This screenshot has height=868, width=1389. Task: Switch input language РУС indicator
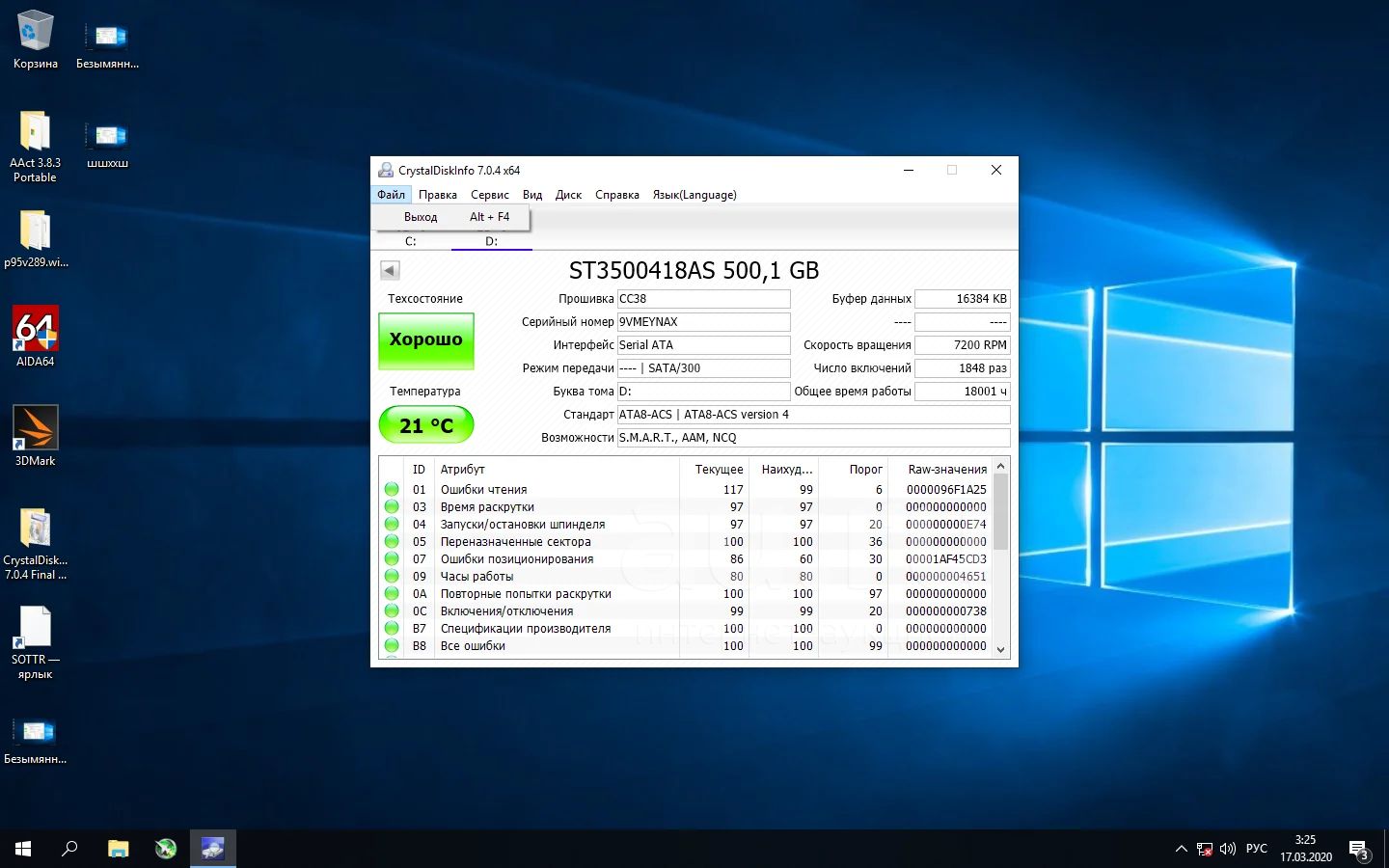pyautogui.click(x=1256, y=849)
